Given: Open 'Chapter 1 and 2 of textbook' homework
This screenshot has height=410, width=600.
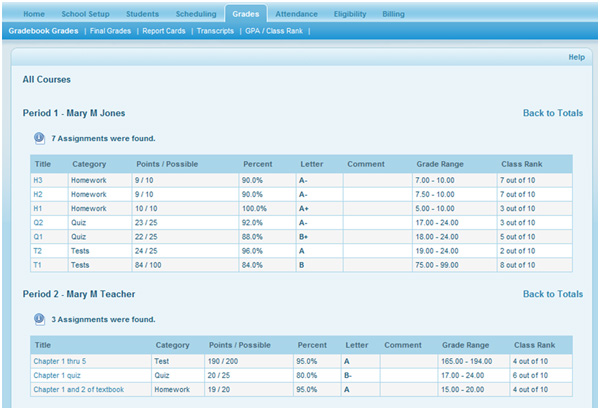Looking at the screenshot, I should click(78, 389).
